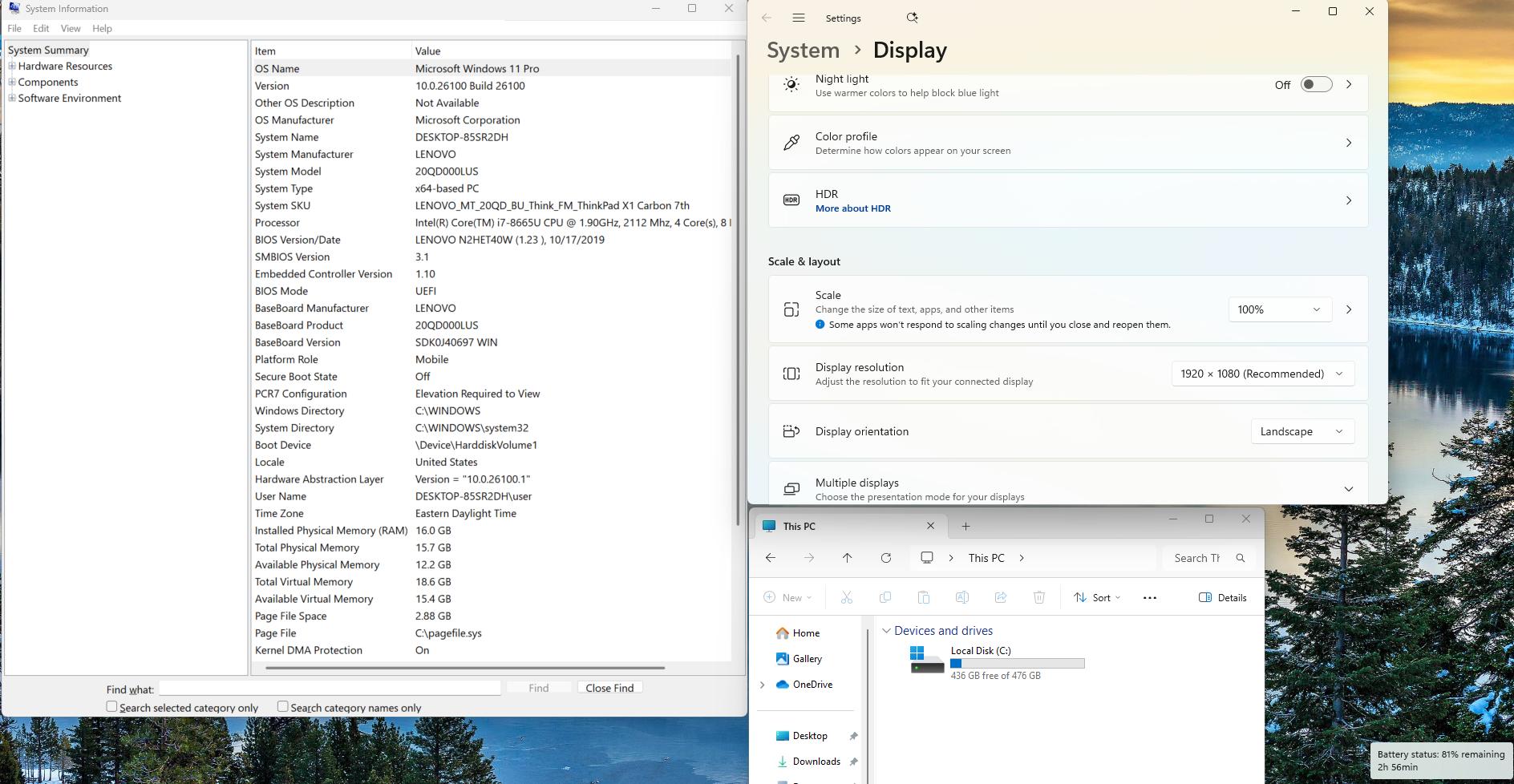The image size is (1514, 784).
Task: Collapse the Devices and drives group
Action: click(886, 631)
